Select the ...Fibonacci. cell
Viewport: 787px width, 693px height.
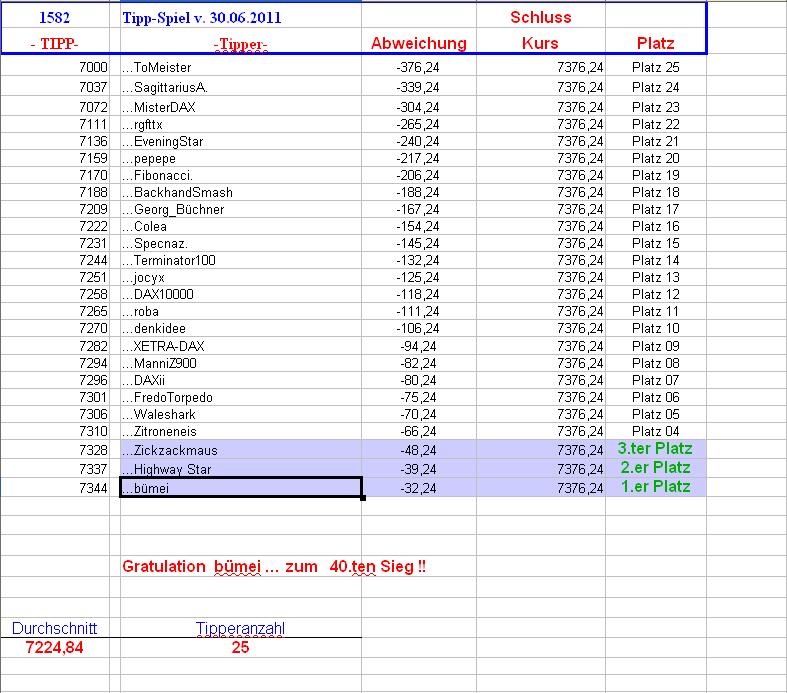(240, 176)
